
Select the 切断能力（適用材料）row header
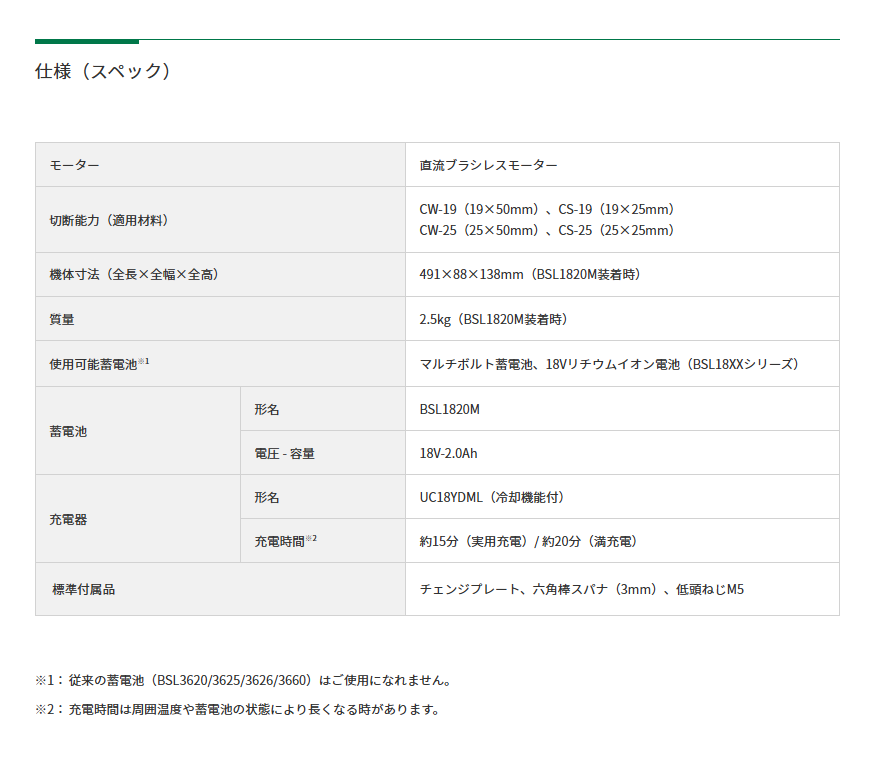point(111,220)
